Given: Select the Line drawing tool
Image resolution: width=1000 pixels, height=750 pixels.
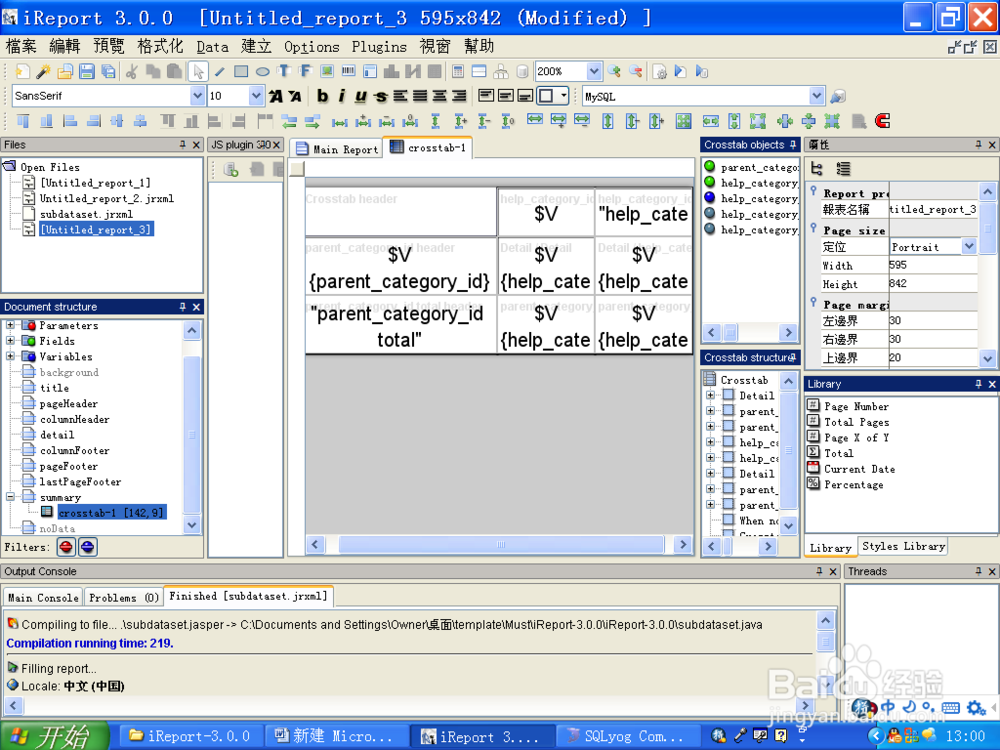Looking at the screenshot, I should [x=219, y=71].
